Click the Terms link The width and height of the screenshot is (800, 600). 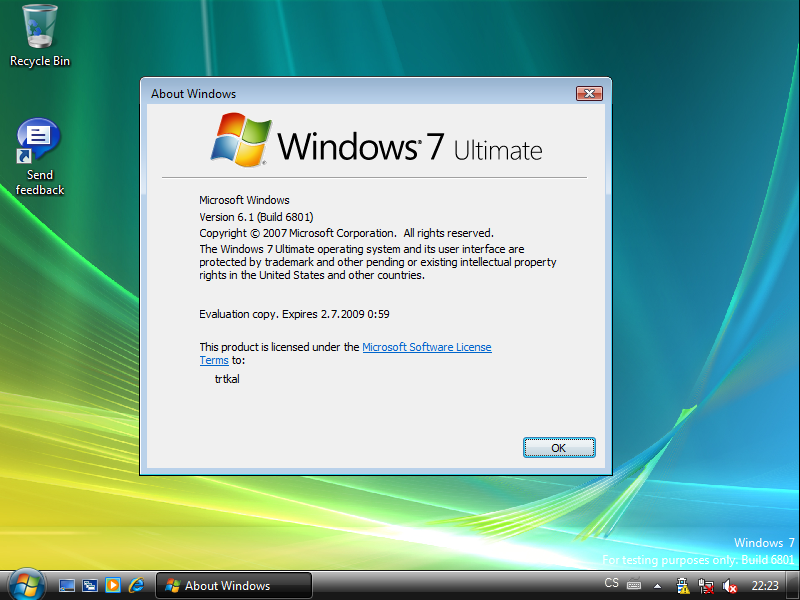tap(214, 360)
